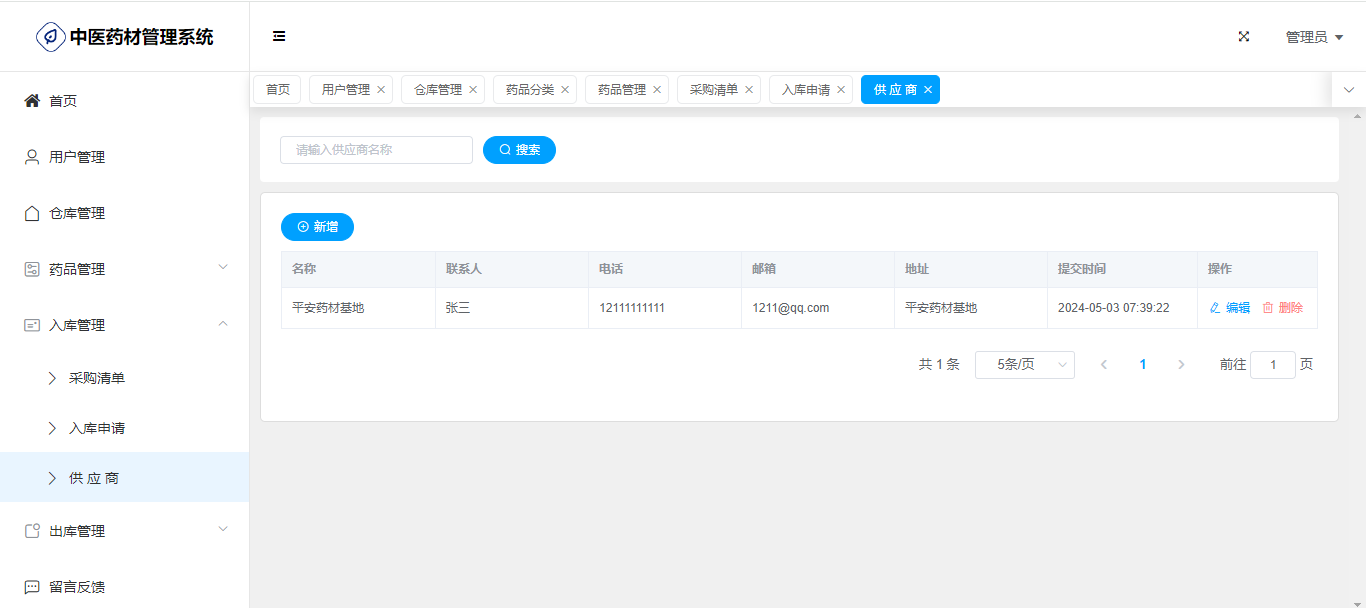Click the user icon beside 用户管理
The width and height of the screenshot is (1366, 608).
32,157
